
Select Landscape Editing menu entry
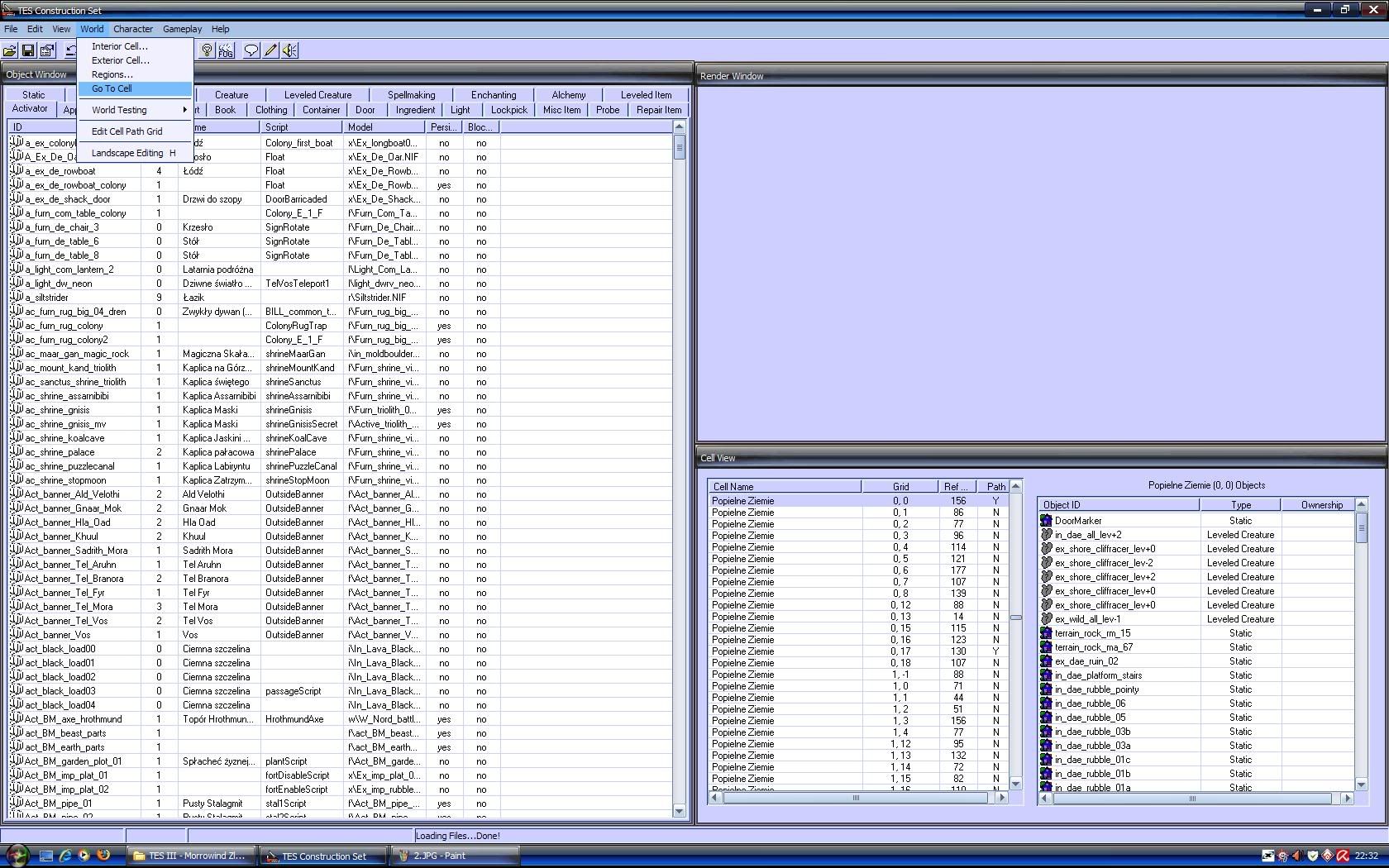tap(135, 153)
